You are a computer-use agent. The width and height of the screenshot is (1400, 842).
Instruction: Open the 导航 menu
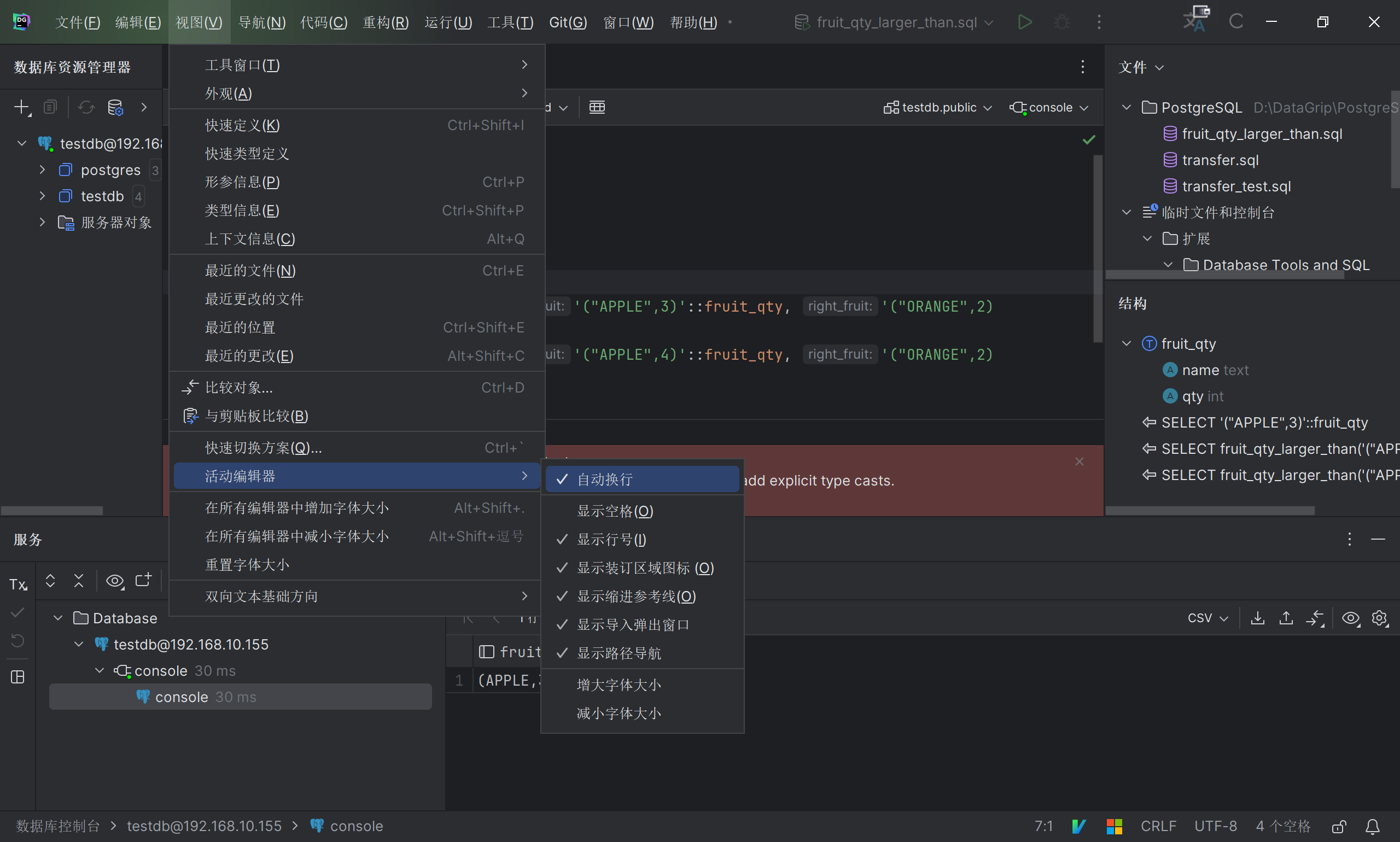[x=261, y=22]
